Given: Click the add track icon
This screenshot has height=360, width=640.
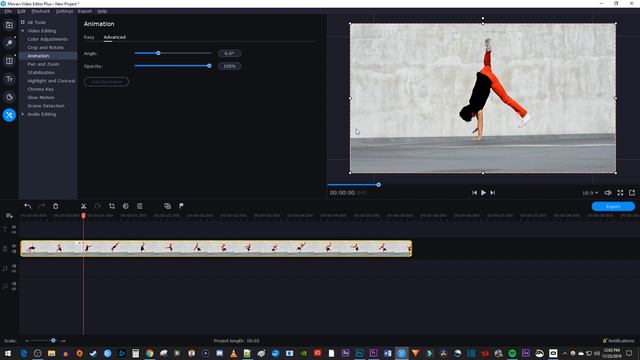Looking at the screenshot, I should (x=9, y=216).
